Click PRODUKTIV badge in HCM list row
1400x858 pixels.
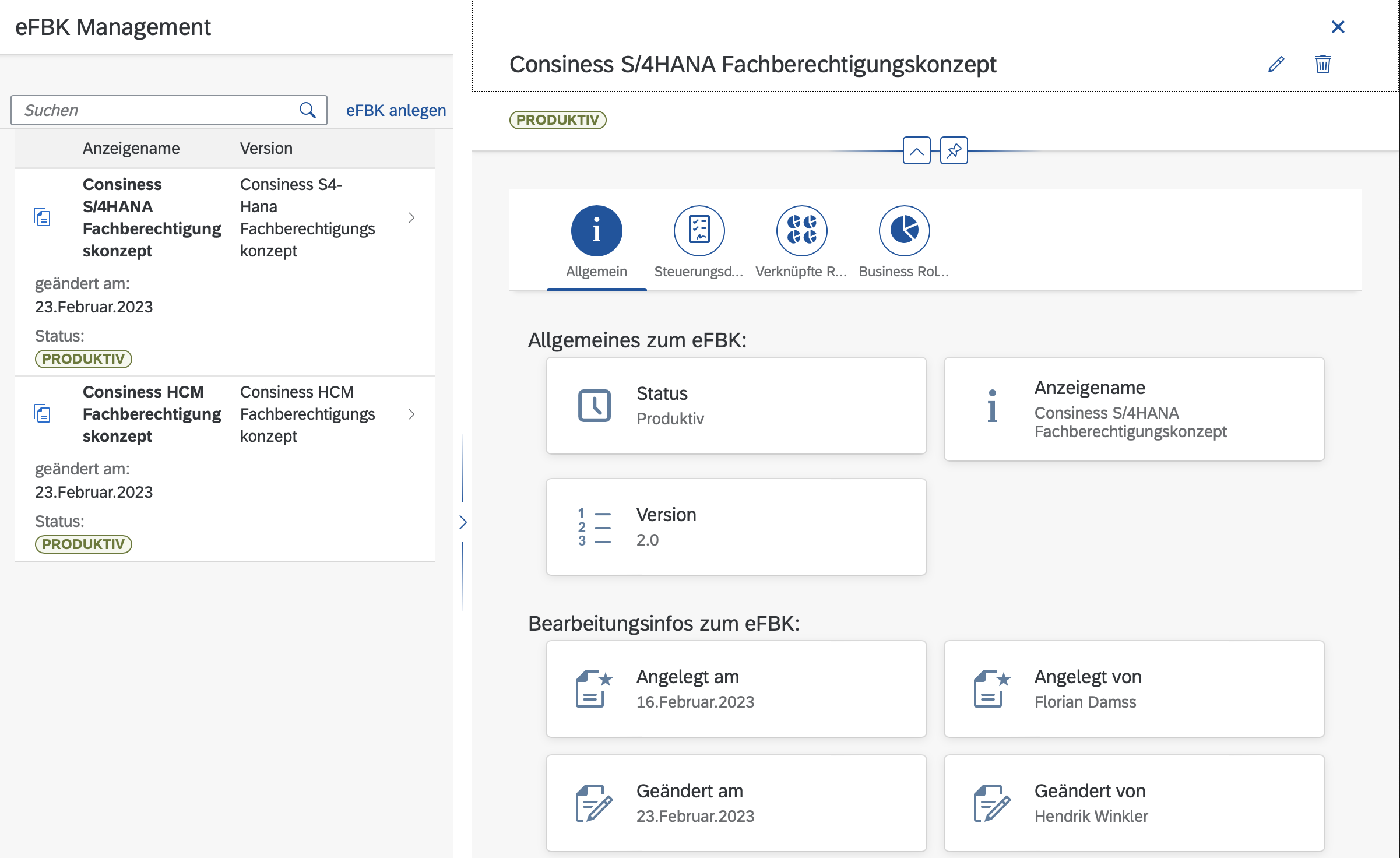click(83, 544)
